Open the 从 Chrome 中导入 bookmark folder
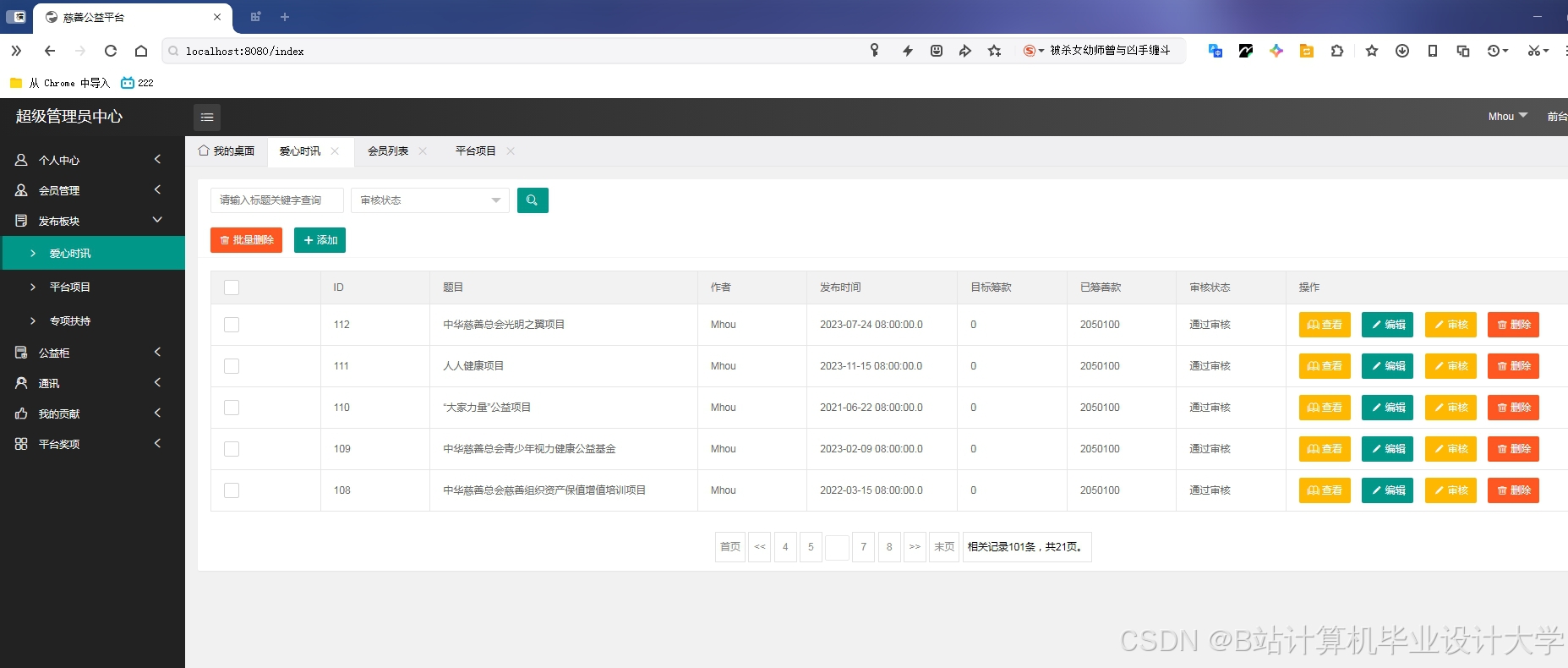The width and height of the screenshot is (1568, 668). 60,83
